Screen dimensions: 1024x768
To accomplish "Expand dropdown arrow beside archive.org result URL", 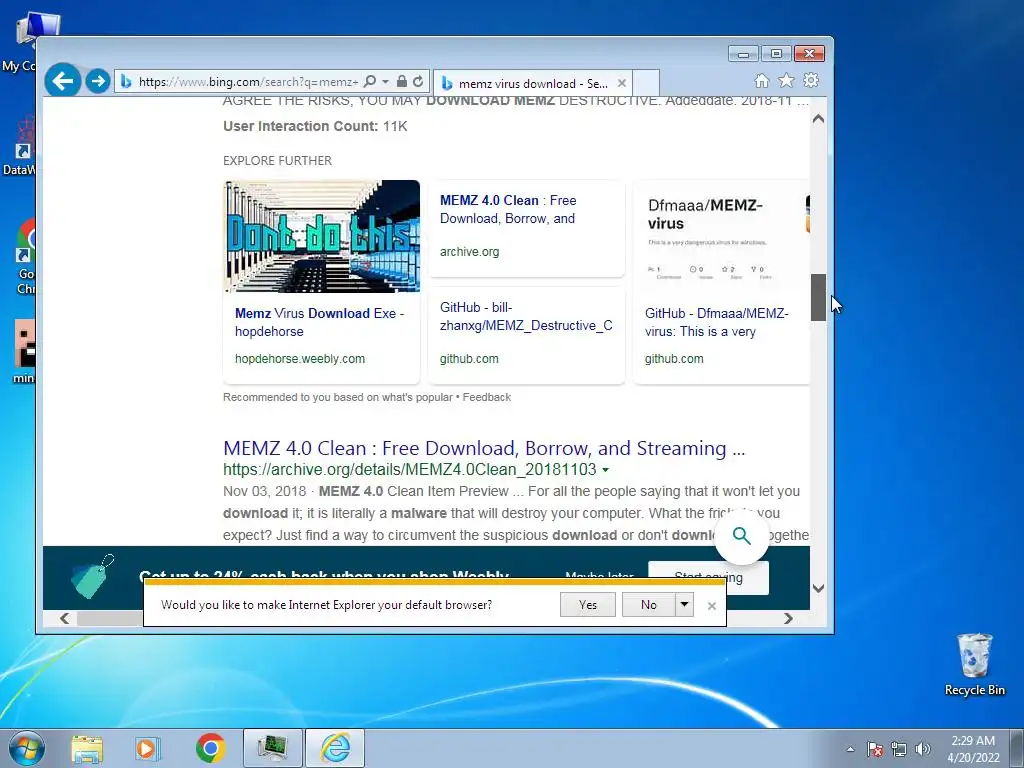I will tap(605, 470).
